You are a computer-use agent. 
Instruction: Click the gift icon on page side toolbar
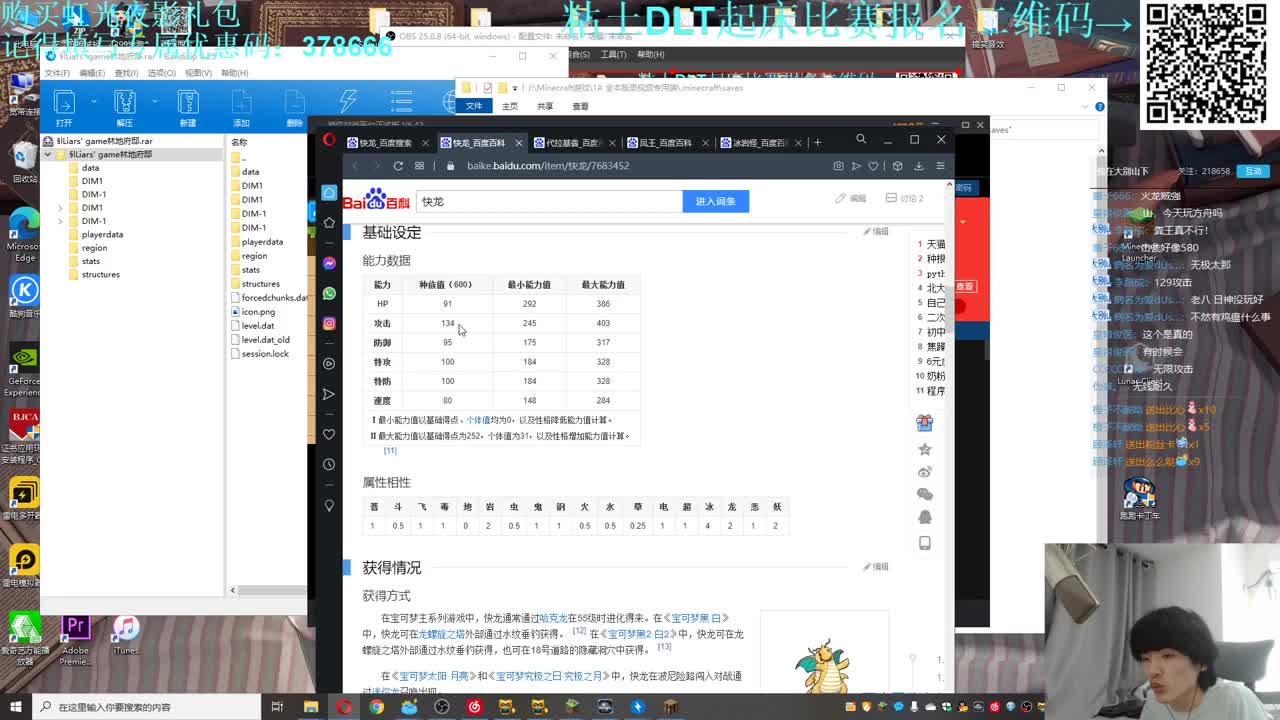(924, 423)
